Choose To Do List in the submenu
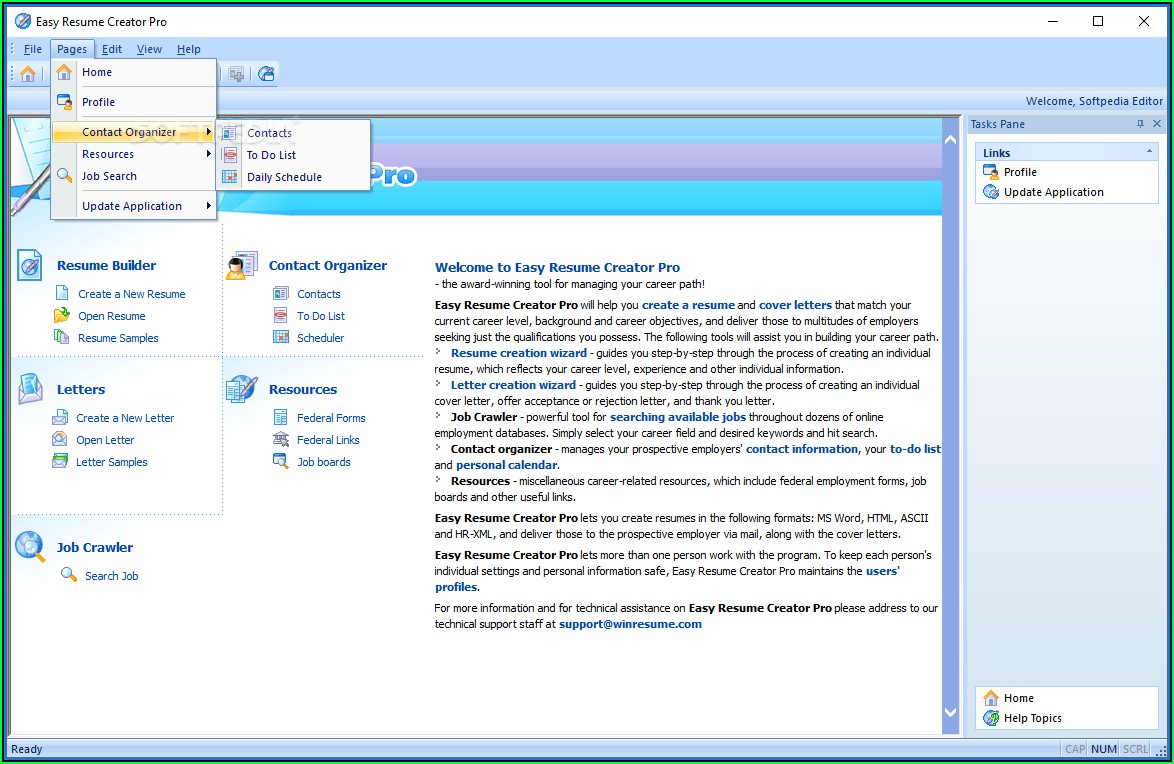This screenshot has width=1174, height=764. (x=271, y=155)
